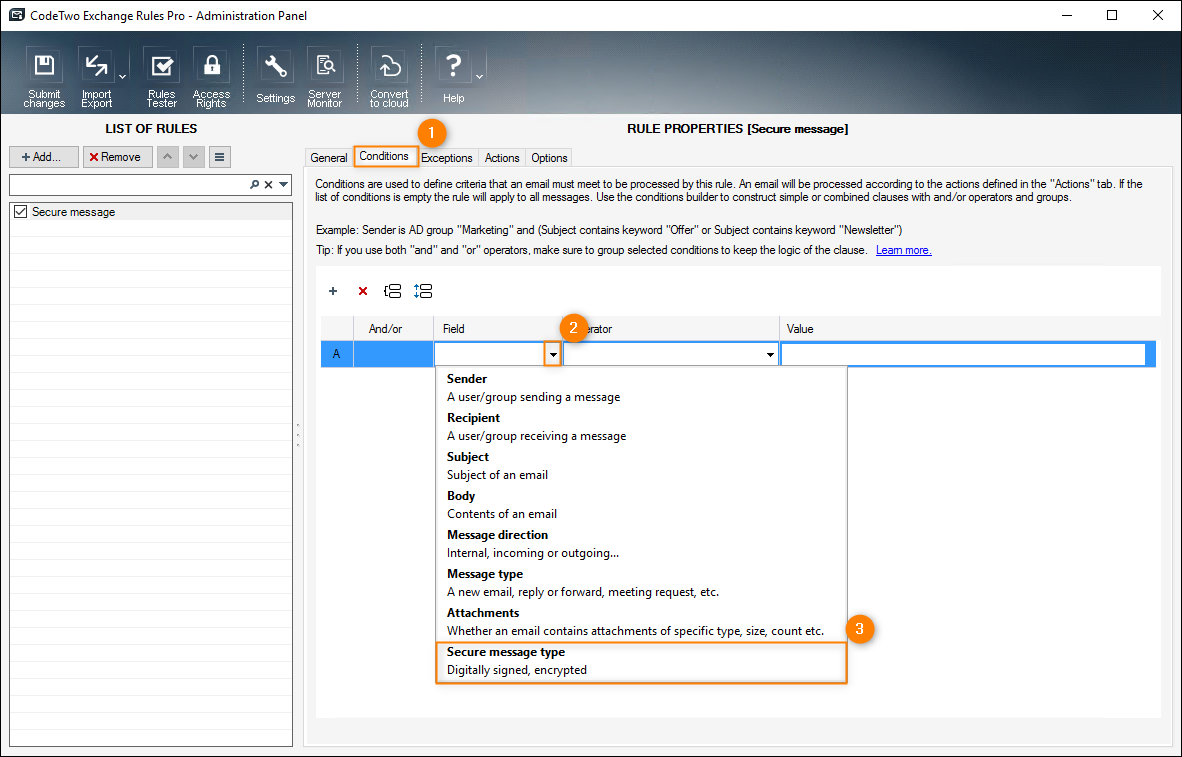This screenshot has width=1182, height=757.
Task: Choose Attachments from the field list
Action: tap(641, 622)
